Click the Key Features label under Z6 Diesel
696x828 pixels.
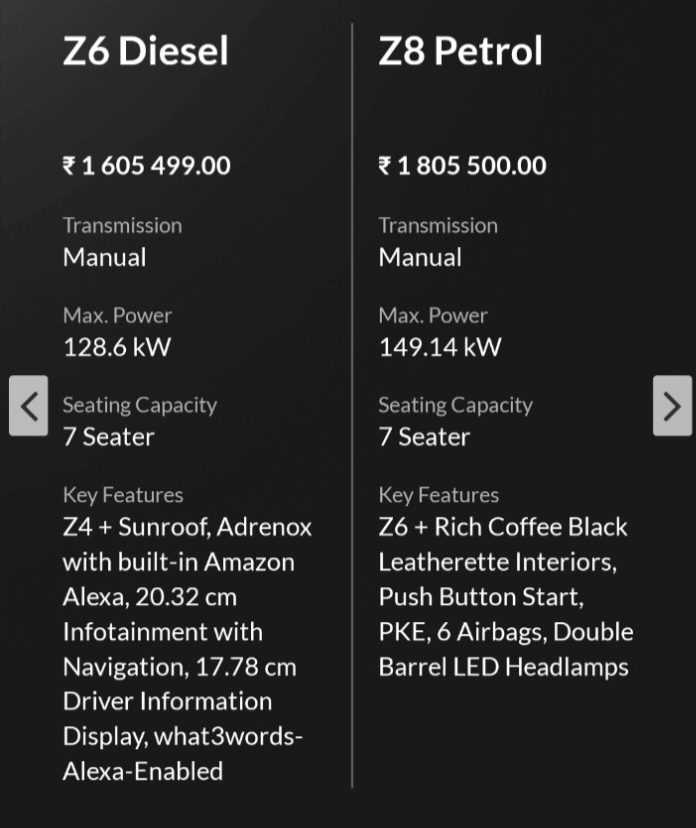(x=123, y=496)
